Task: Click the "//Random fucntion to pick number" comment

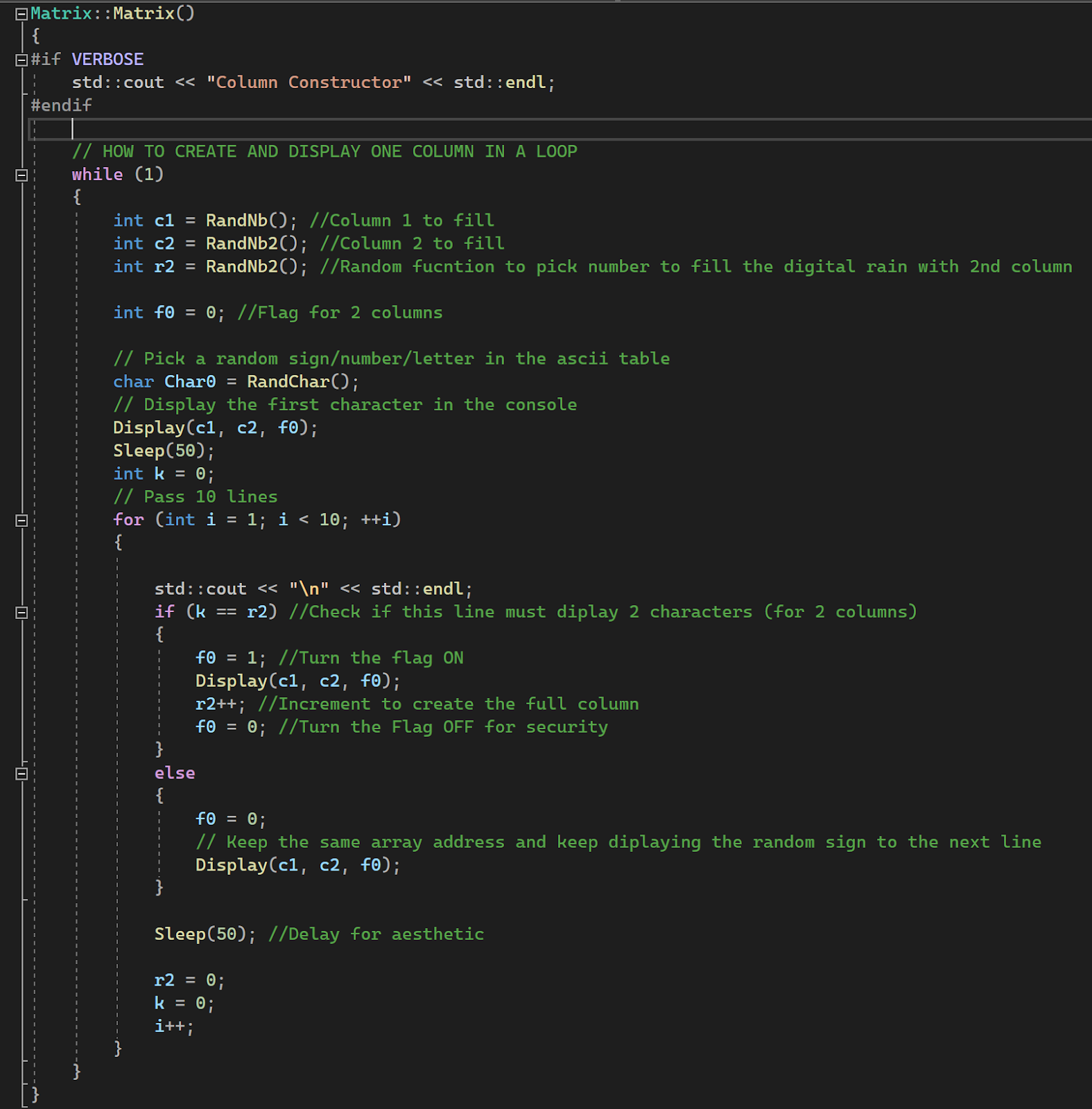Action: point(695,267)
